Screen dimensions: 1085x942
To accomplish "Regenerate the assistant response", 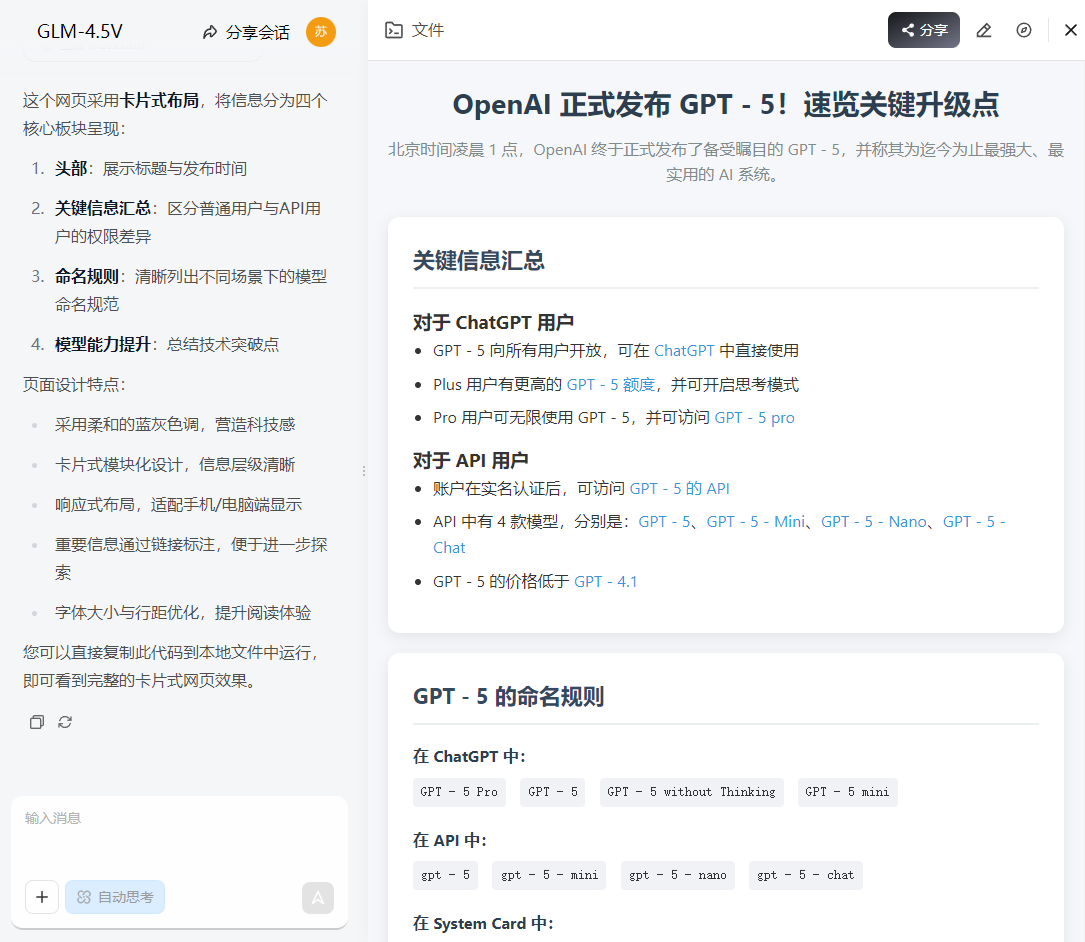I will pos(65,722).
